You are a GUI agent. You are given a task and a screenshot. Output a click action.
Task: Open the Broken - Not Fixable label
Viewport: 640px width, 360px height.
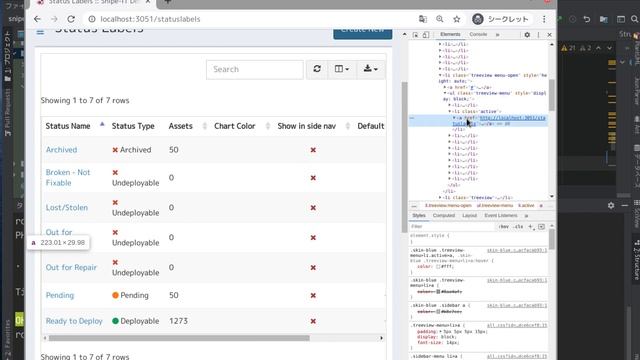coord(68,178)
